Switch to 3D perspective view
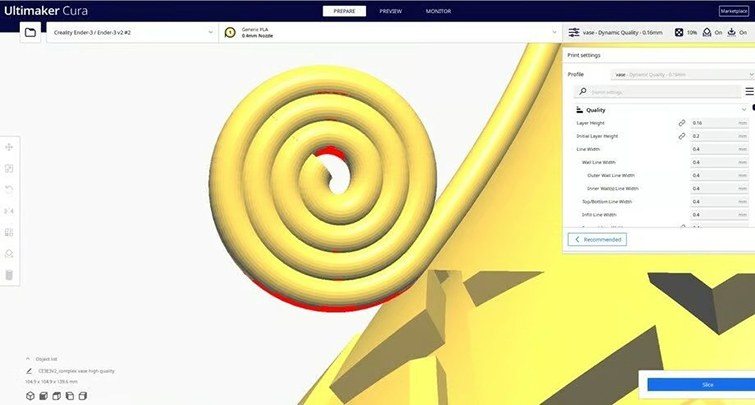 pyautogui.click(x=30, y=396)
